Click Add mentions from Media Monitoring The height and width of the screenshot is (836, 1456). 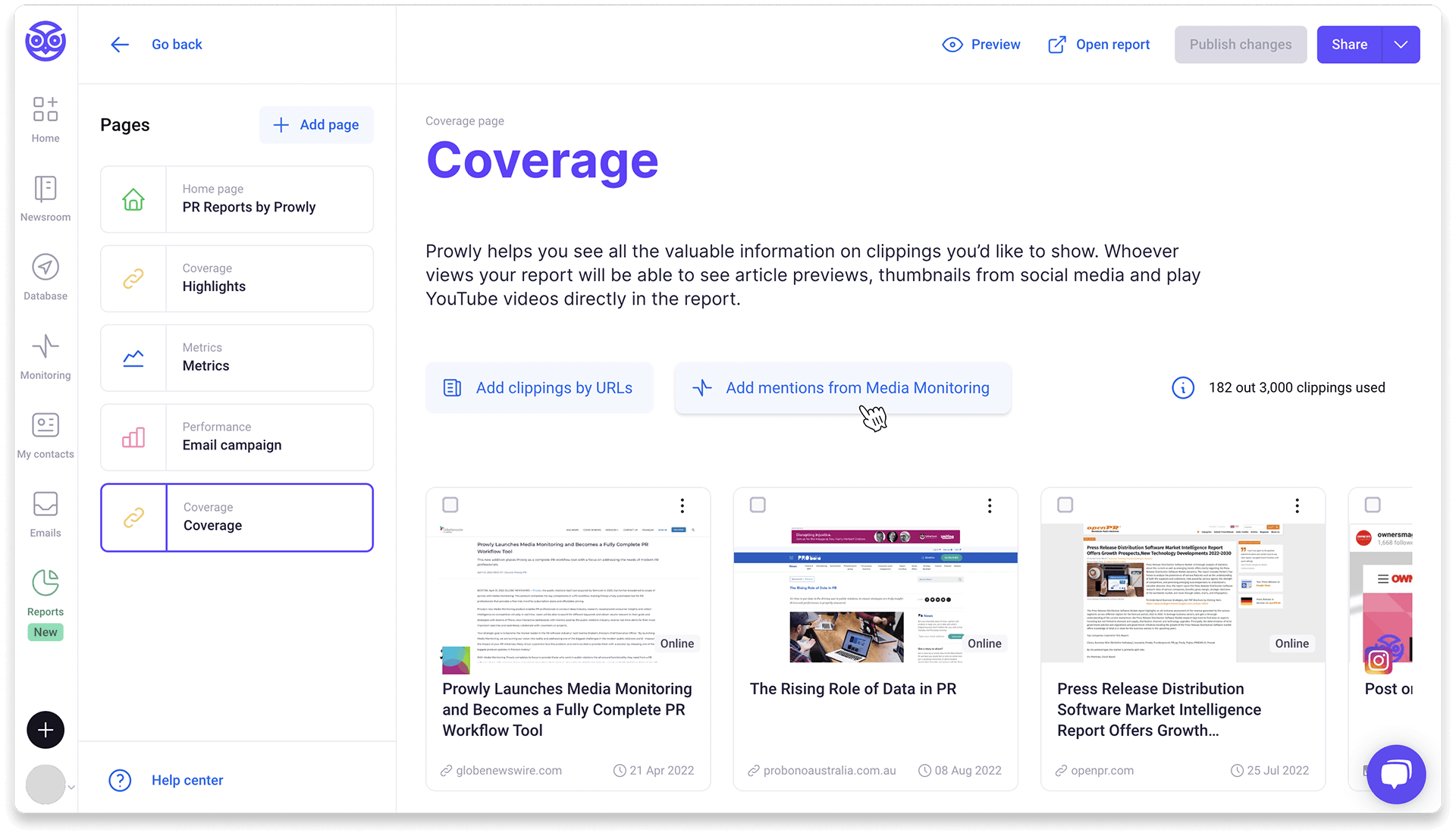click(x=843, y=387)
